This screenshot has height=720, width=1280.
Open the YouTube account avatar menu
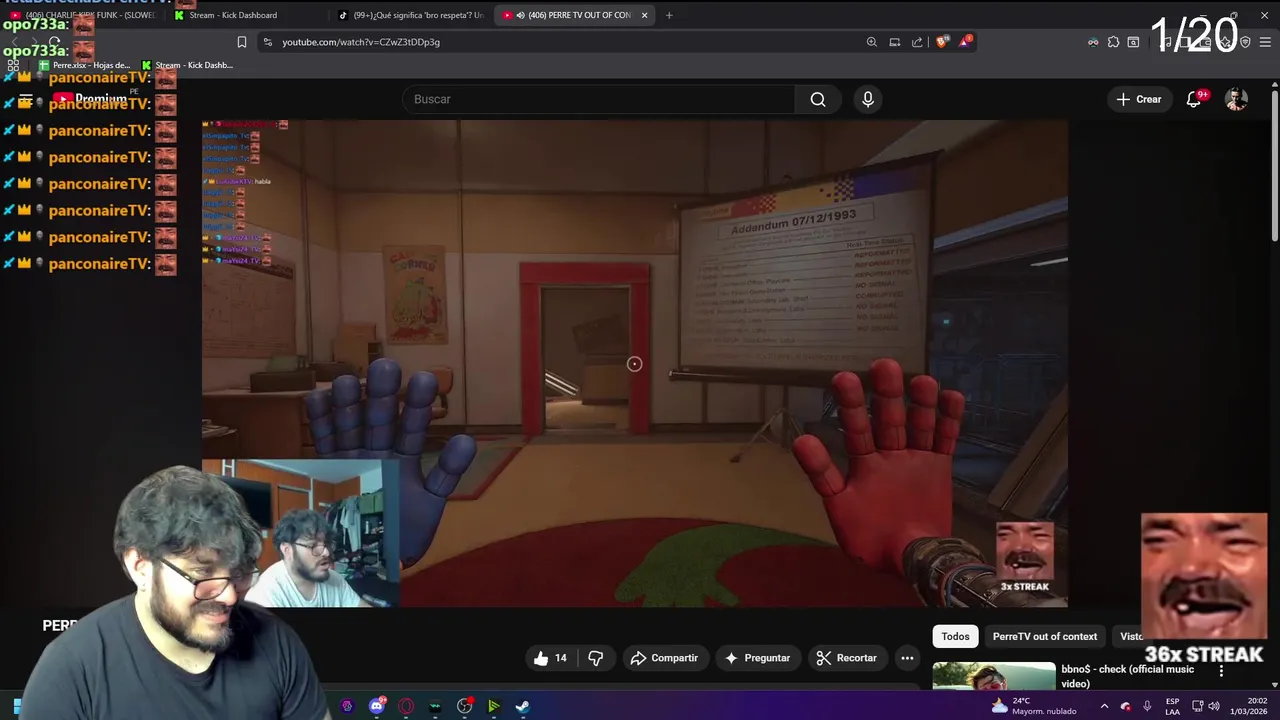click(x=1237, y=99)
